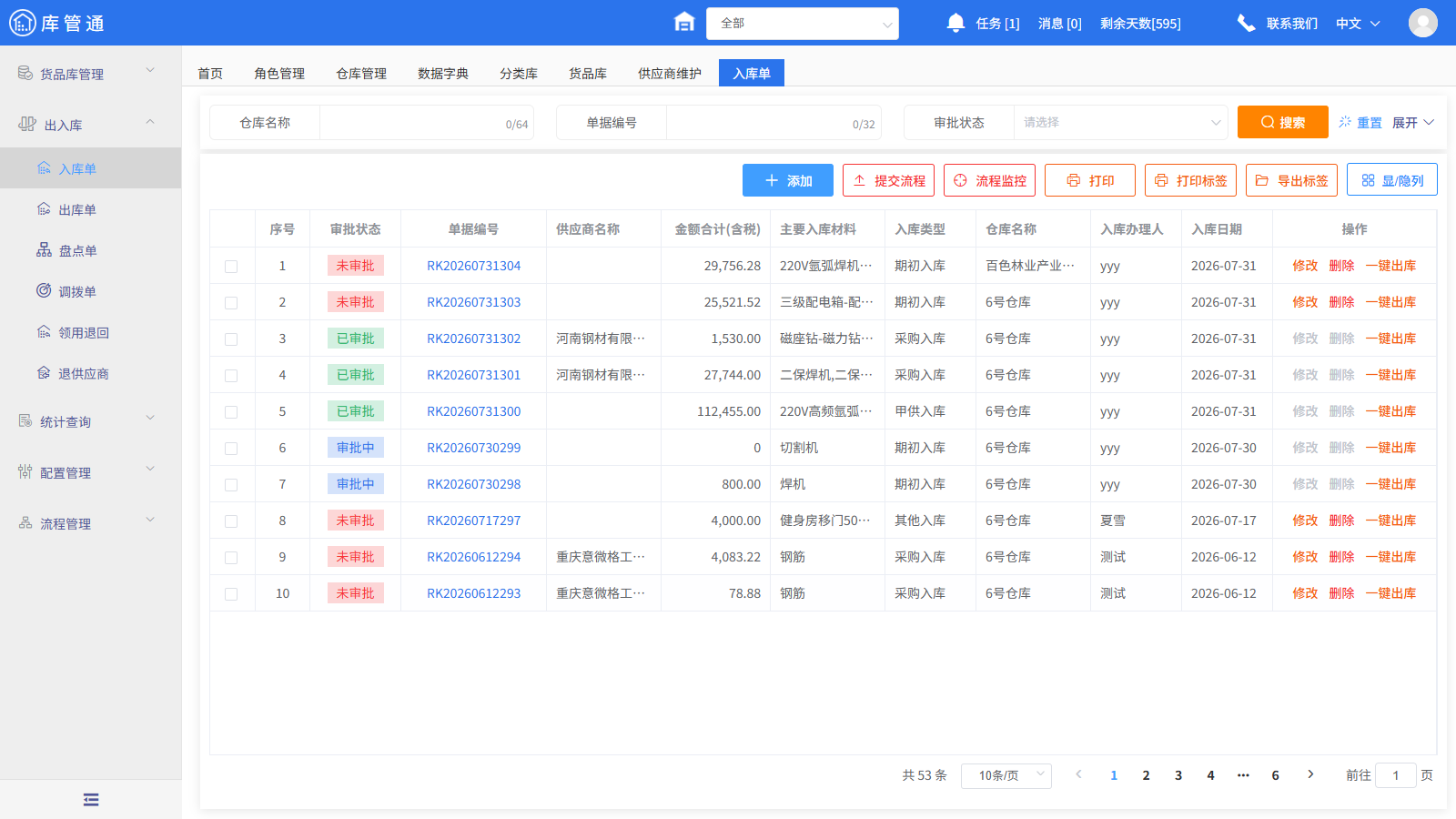Image resolution: width=1456 pixels, height=819 pixels.
Task: Click the 显/隐列 columns button
Action: 1392,180
